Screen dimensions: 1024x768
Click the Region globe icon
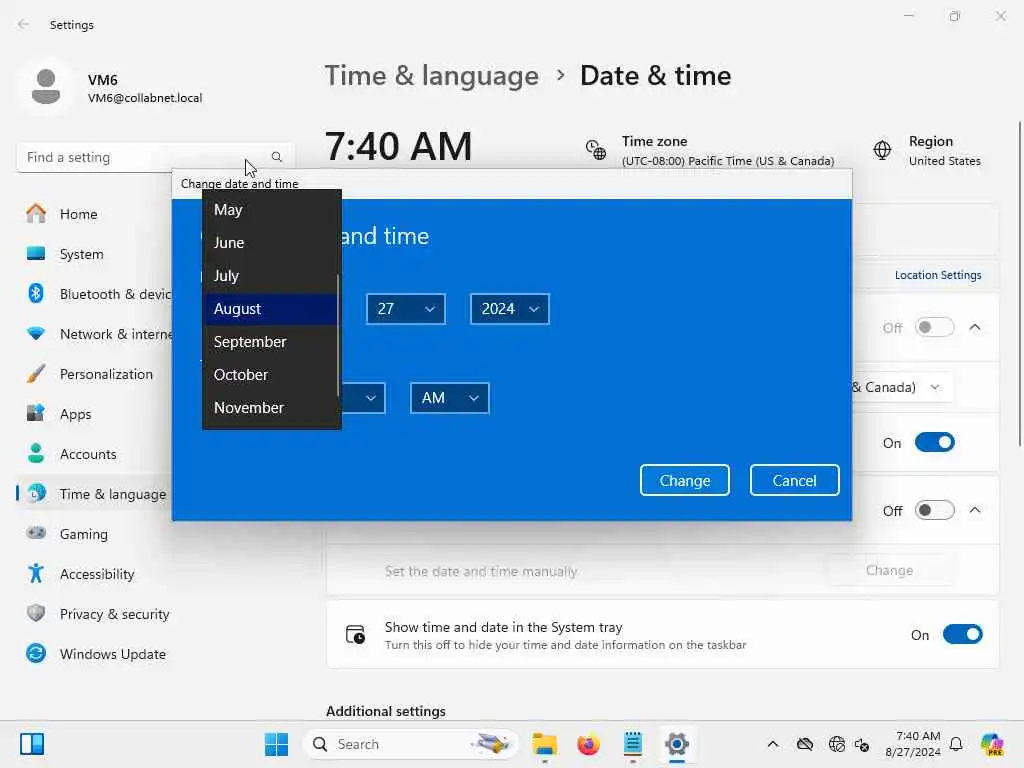pos(882,150)
